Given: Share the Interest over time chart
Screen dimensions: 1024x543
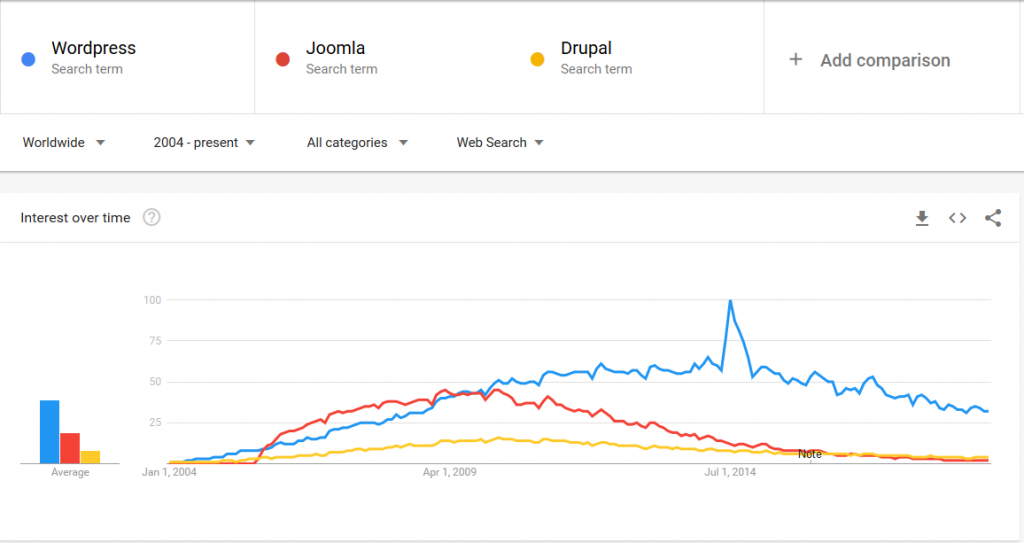Looking at the screenshot, I should (x=993, y=218).
